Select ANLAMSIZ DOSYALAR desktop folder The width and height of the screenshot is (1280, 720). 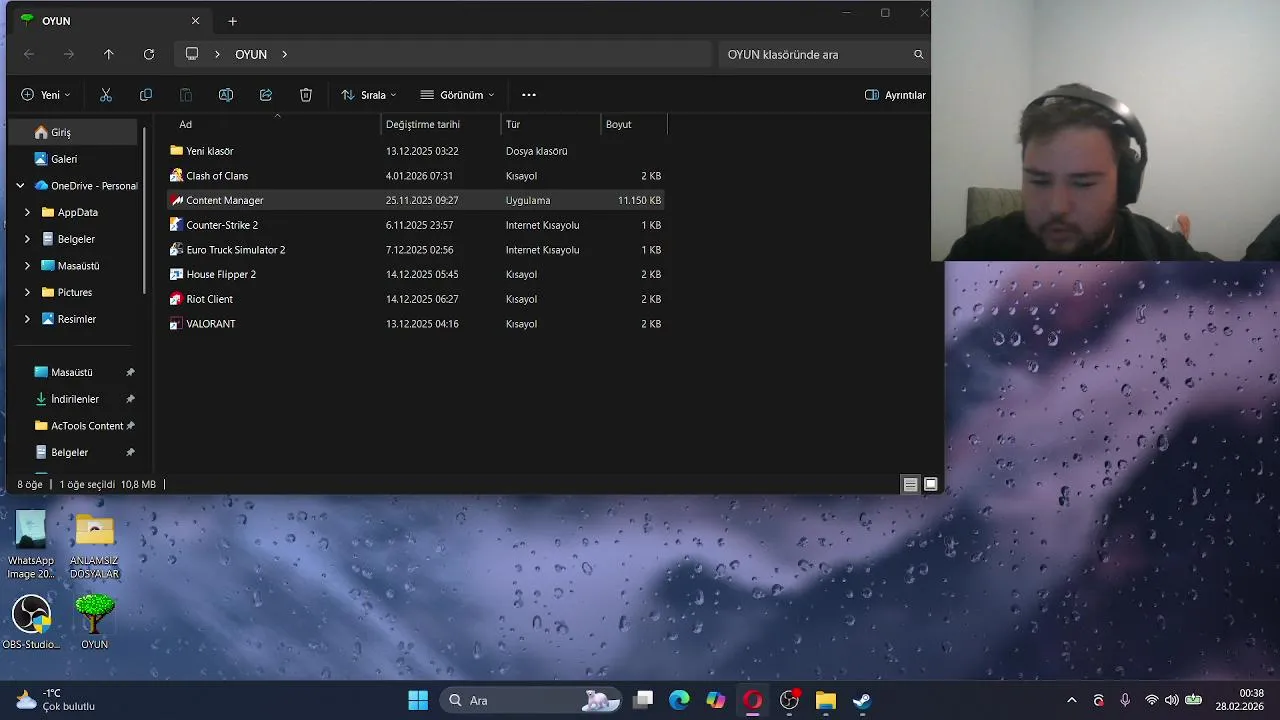click(94, 545)
